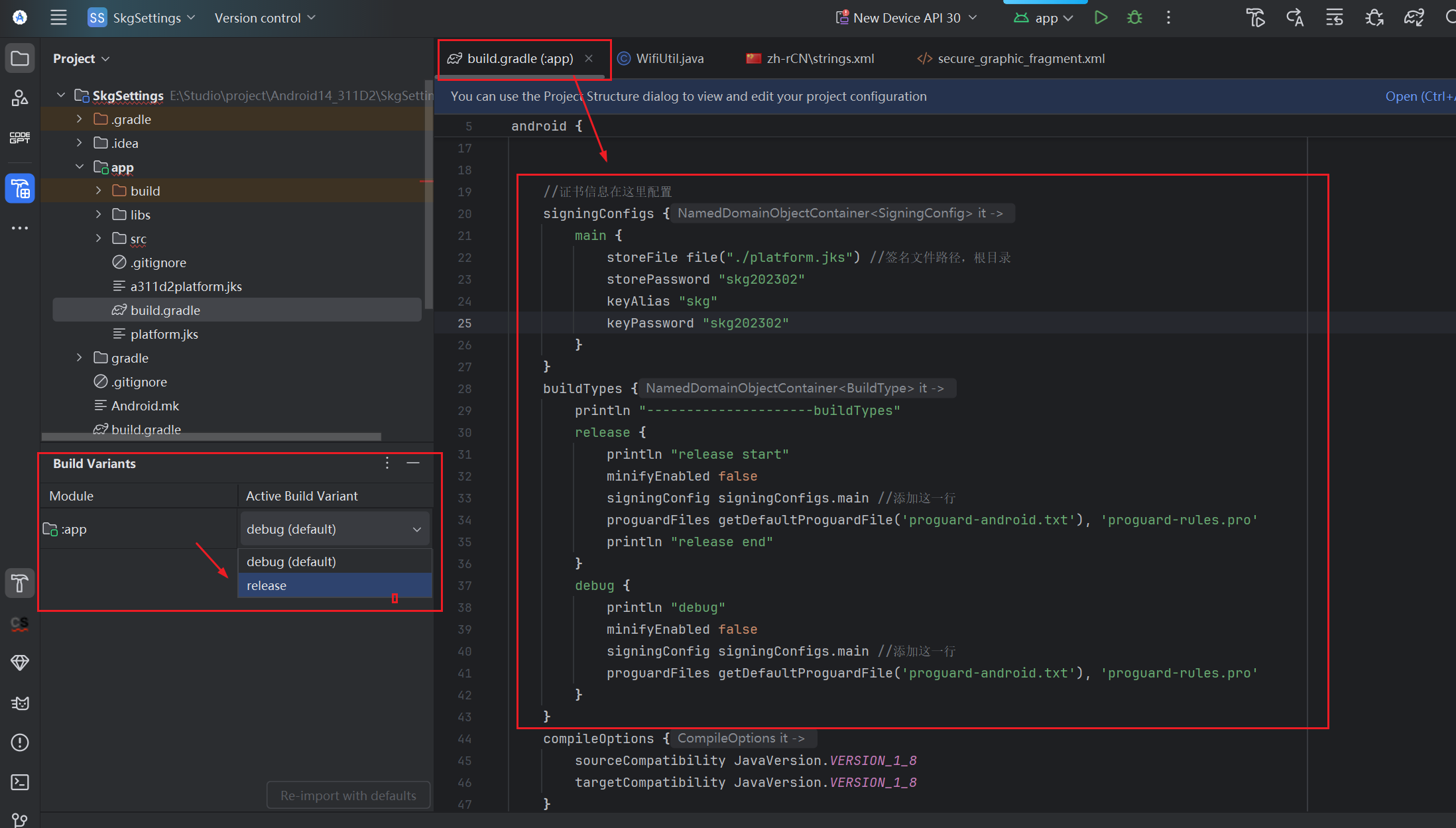
Task: Open the gem-shaped sidebar tool icon
Action: click(20, 663)
